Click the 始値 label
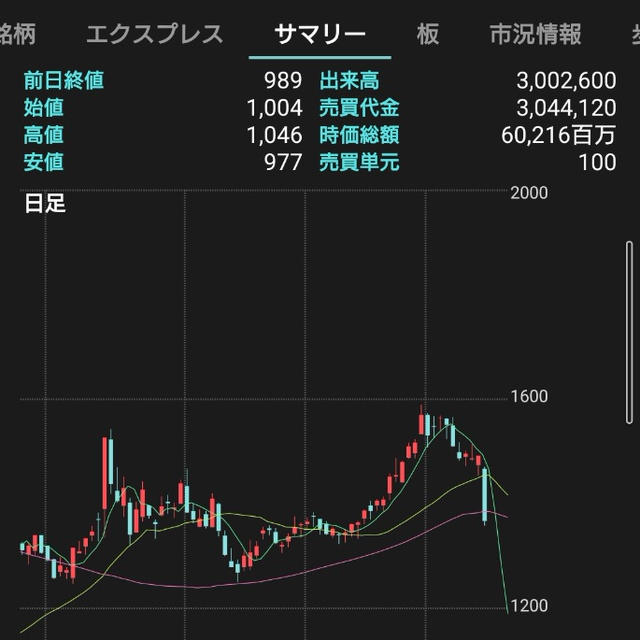The height and width of the screenshot is (640, 640). click(x=44, y=108)
